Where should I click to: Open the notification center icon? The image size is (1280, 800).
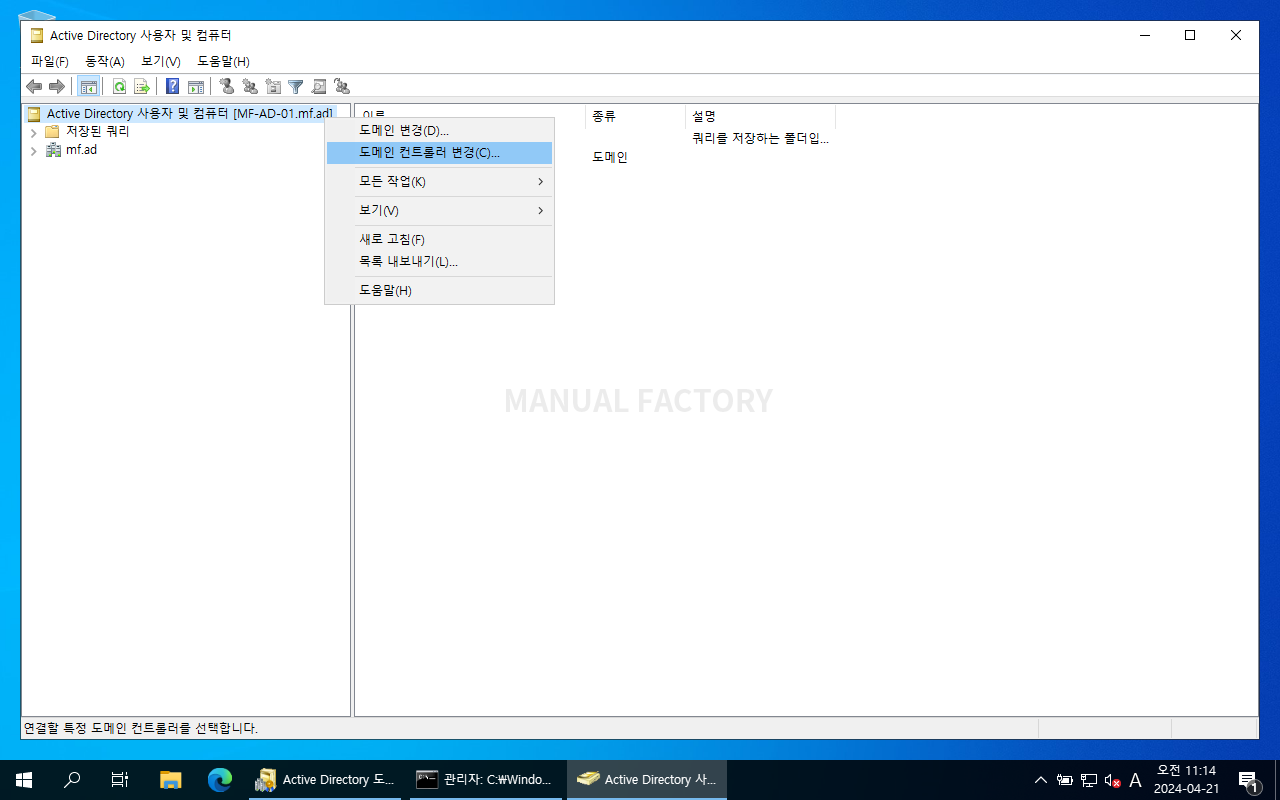1248,780
